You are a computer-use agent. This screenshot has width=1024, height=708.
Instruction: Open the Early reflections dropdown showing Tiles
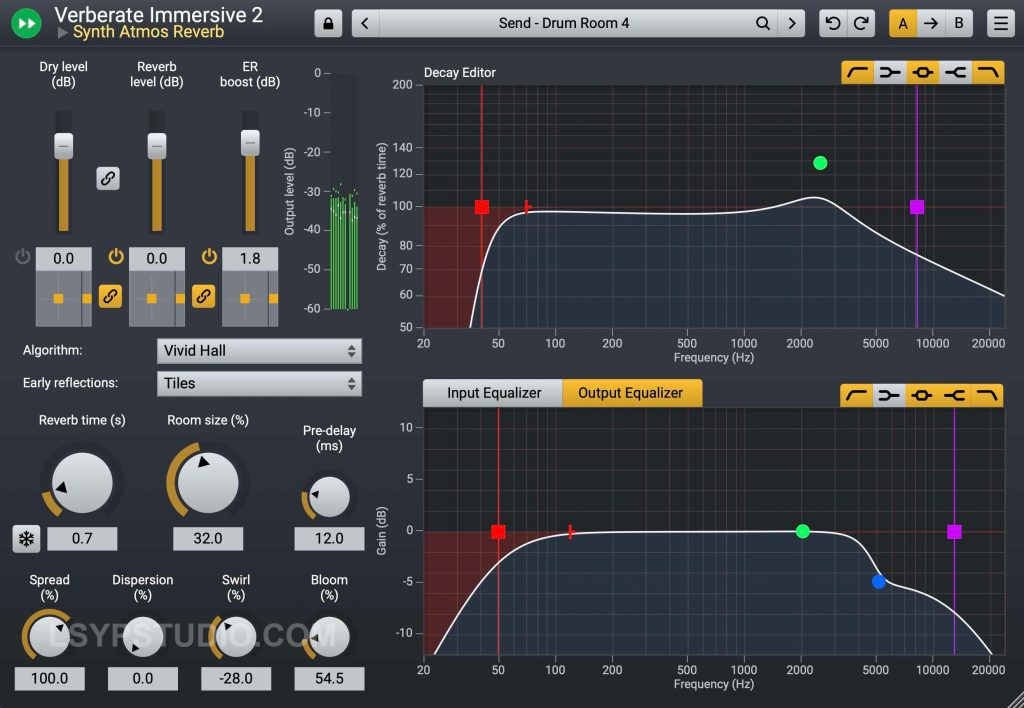tap(258, 383)
